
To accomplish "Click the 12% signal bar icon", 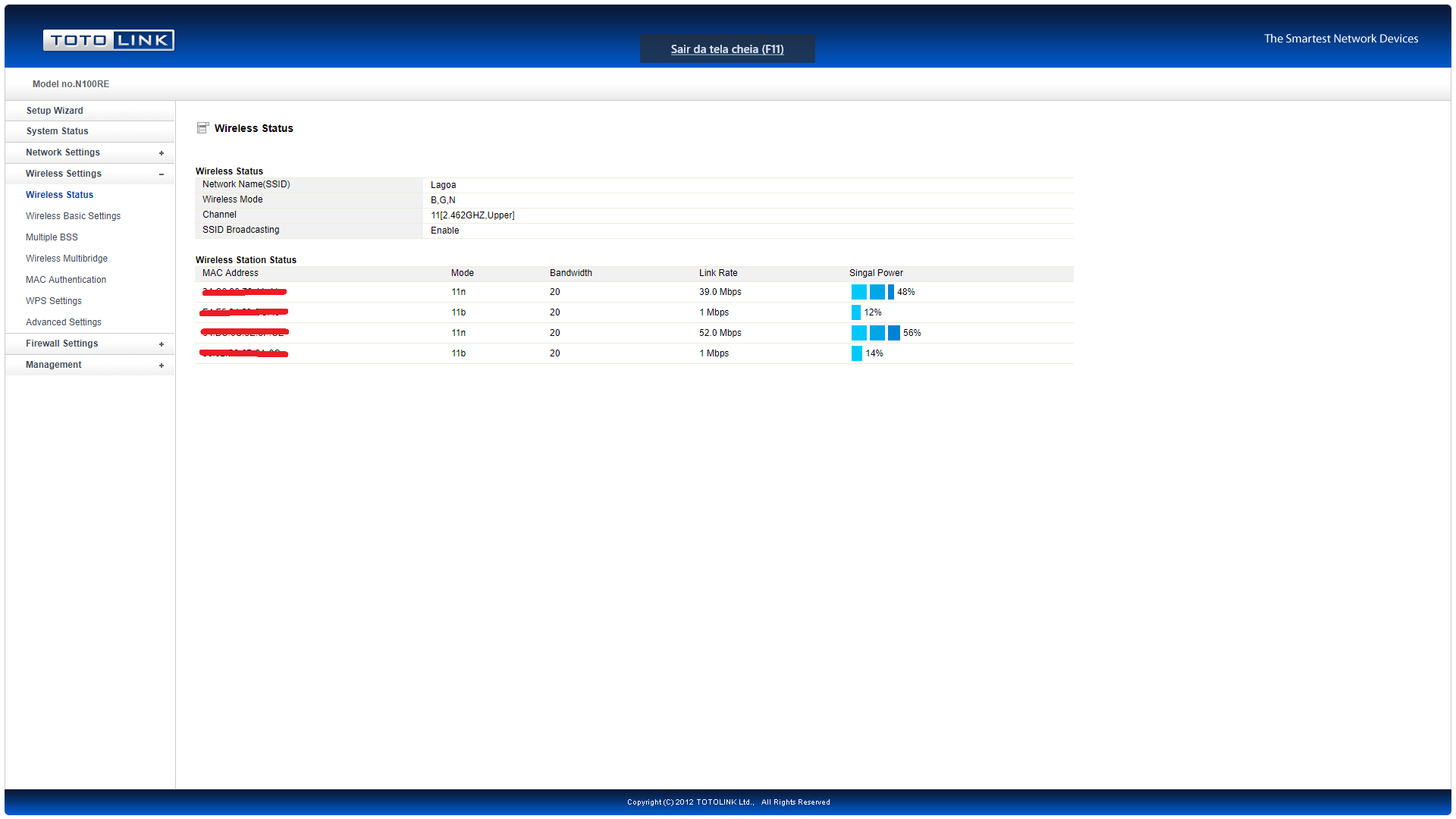I will pyautogui.click(x=856, y=312).
